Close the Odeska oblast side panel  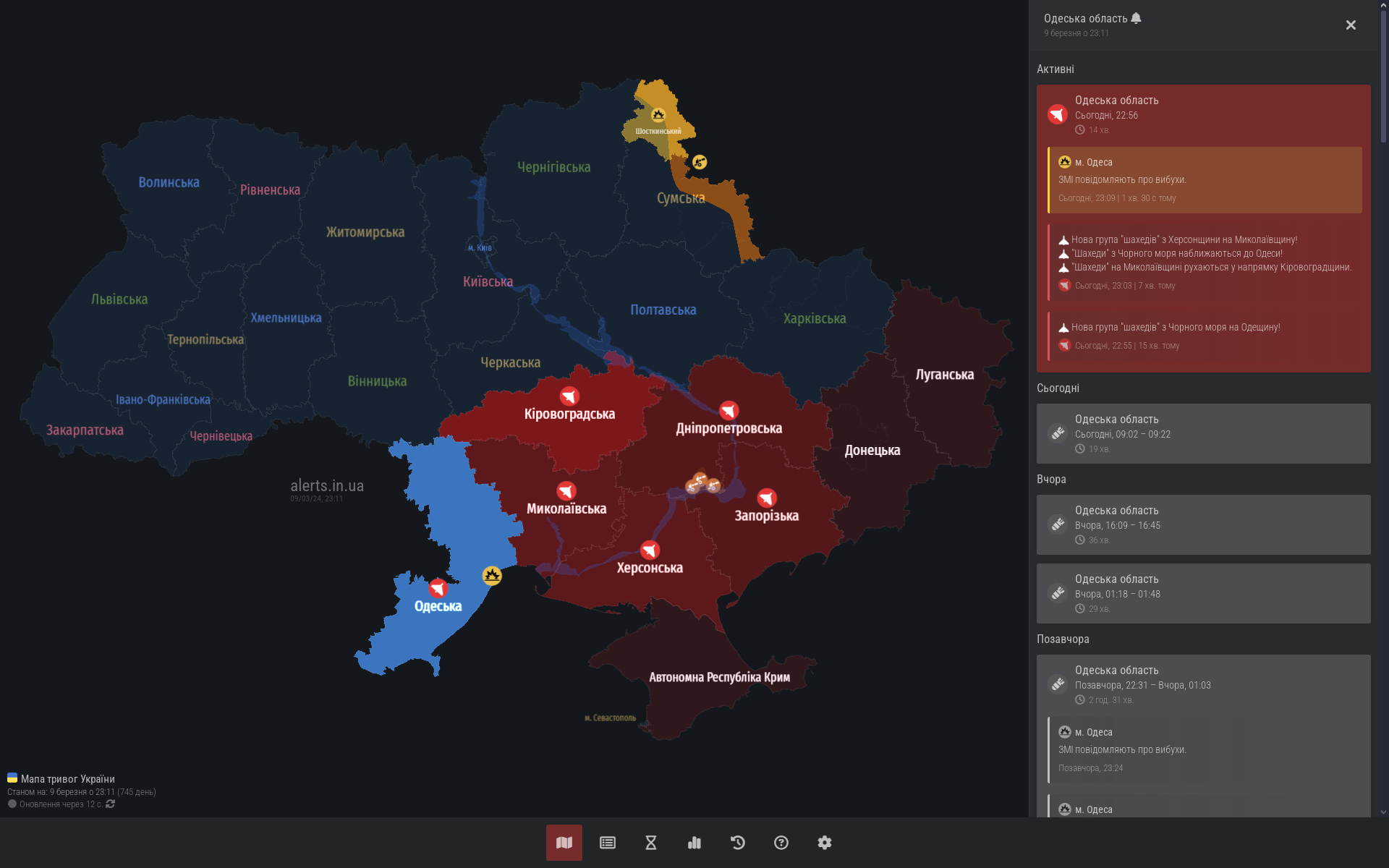[x=1351, y=25]
